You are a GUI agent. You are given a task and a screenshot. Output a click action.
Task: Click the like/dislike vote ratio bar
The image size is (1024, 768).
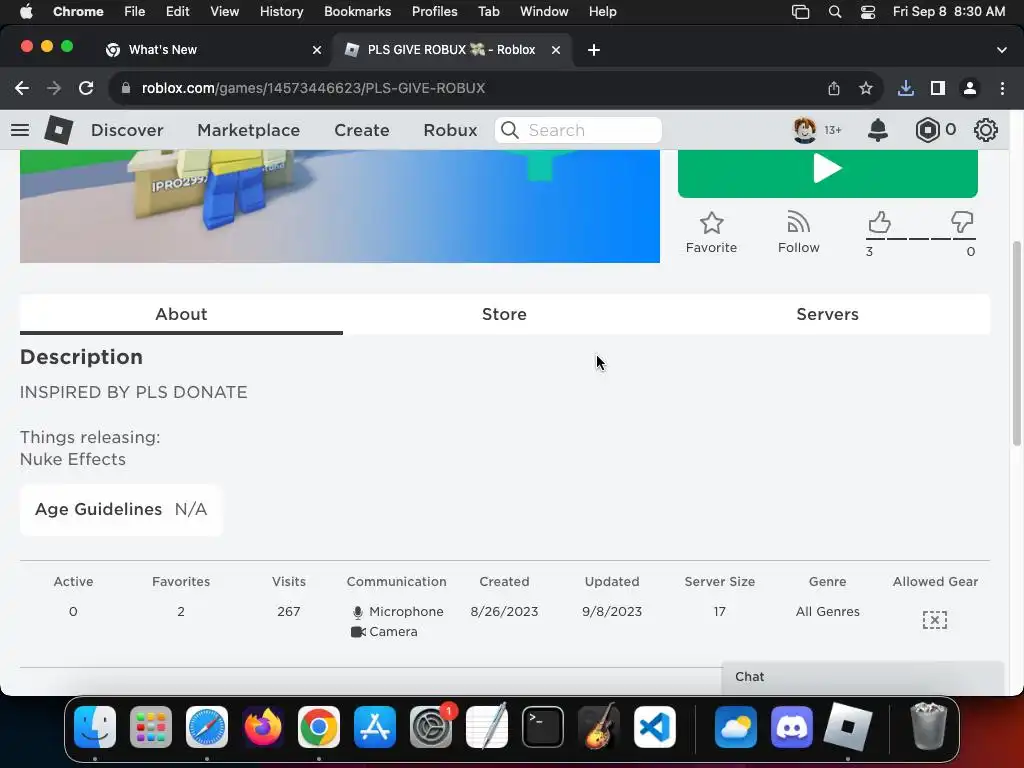921,239
